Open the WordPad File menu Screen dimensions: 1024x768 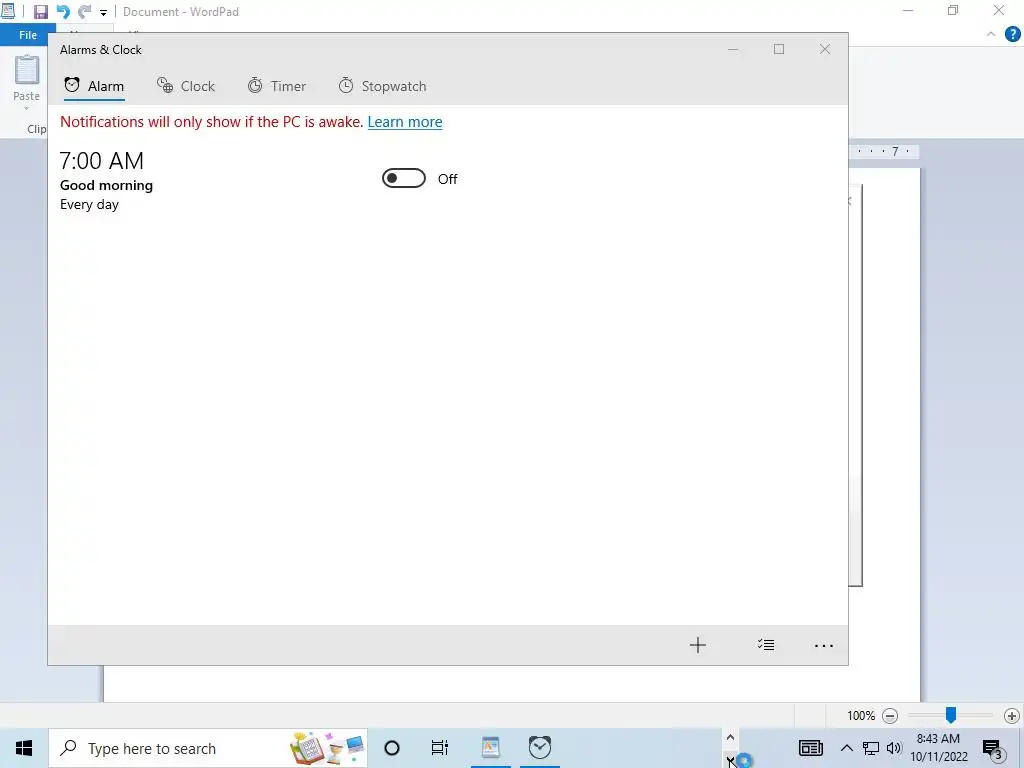click(27, 35)
